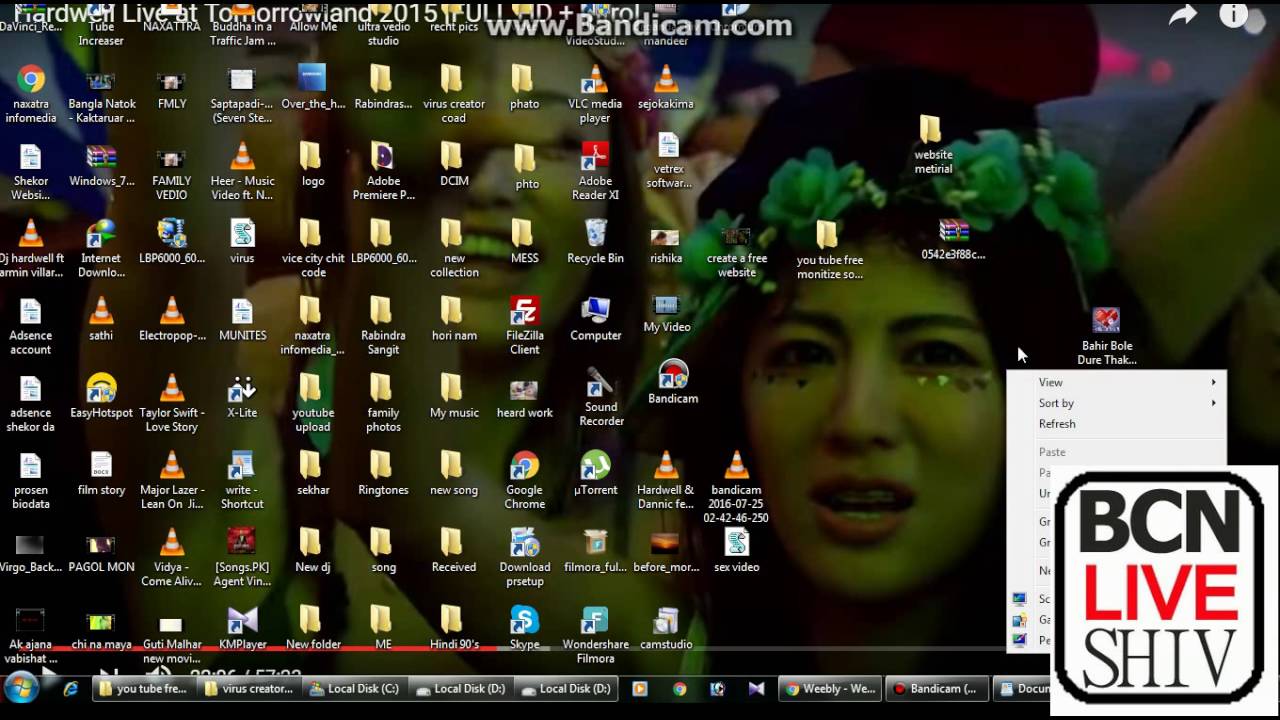Select the filmora_ful... installer icon
The width and height of the screenshot is (1280, 720).
click(x=595, y=550)
